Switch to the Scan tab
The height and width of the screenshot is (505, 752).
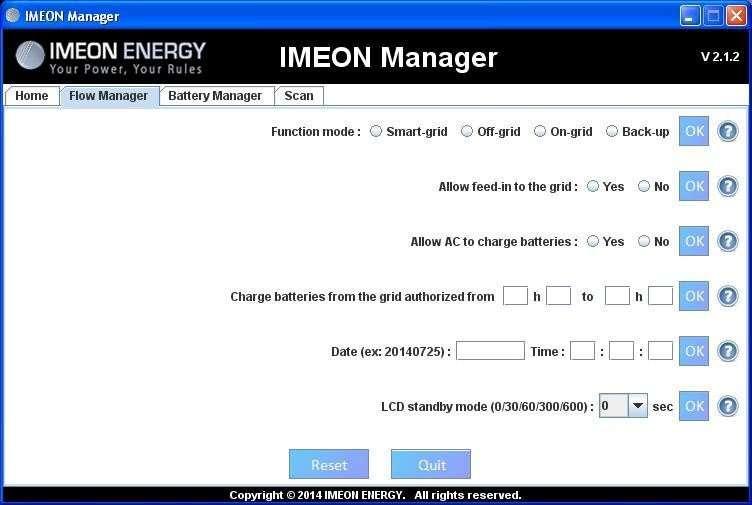299,95
